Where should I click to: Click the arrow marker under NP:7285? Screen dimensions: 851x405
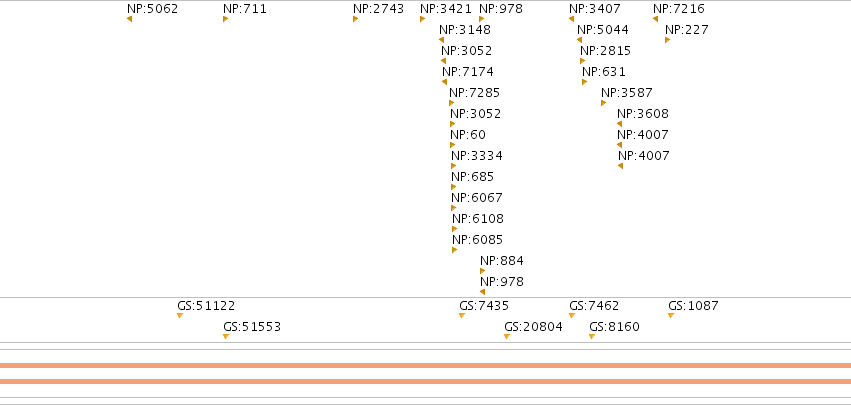click(x=452, y=103)
